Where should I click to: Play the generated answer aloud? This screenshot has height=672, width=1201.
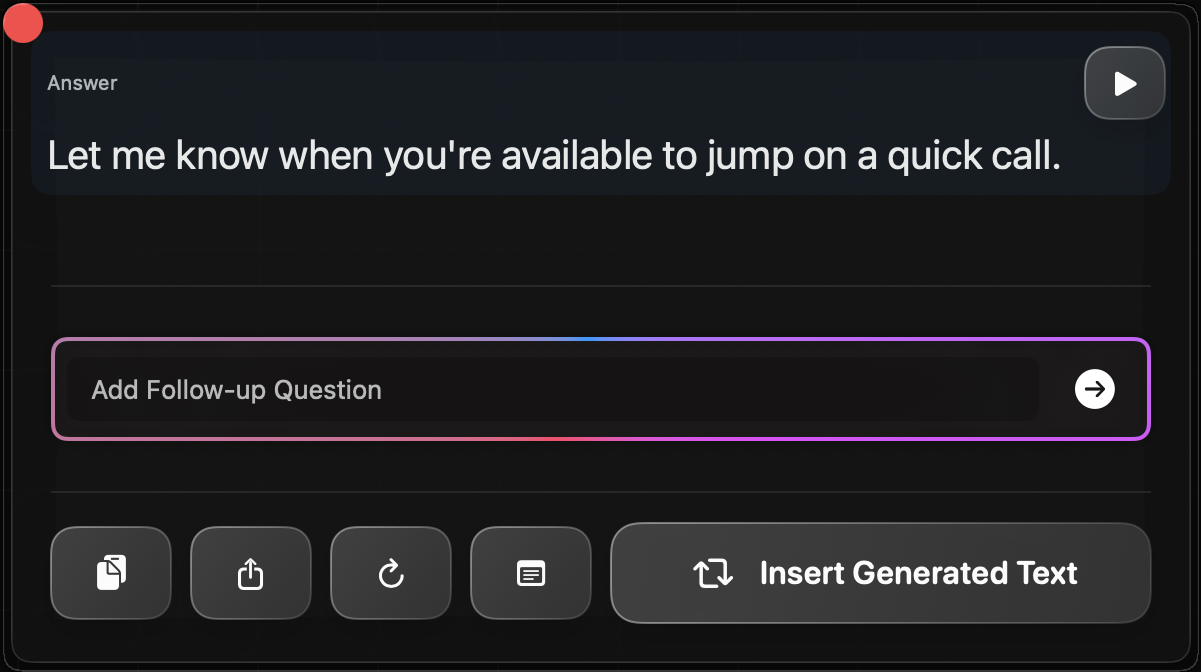[x=1125, y=83]
